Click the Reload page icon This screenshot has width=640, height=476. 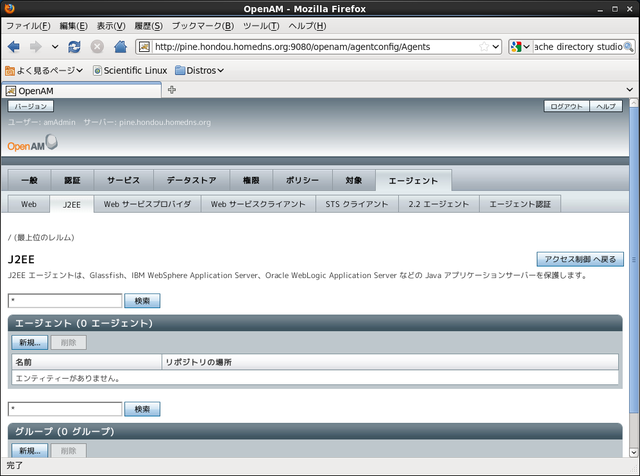[75, 47]
